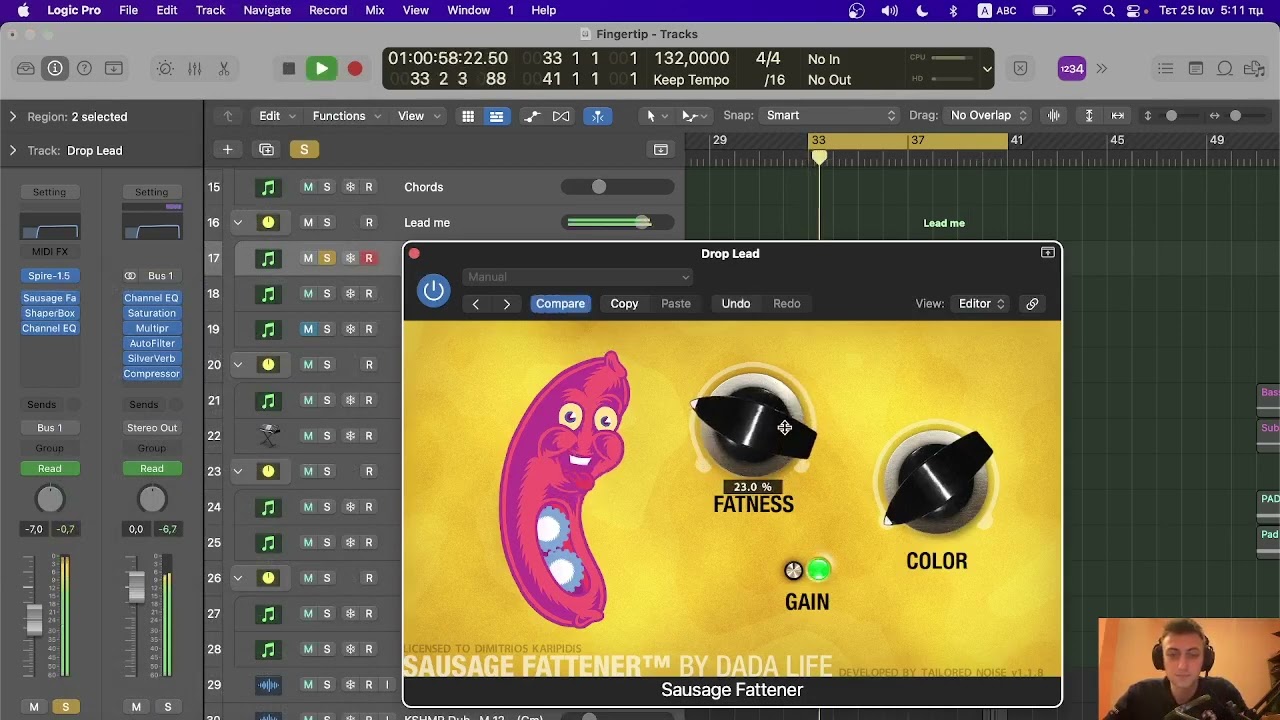Open the Drag No Overlap dropdown
The height and width of the screenshot is (720, 1280).
[988, 116]
